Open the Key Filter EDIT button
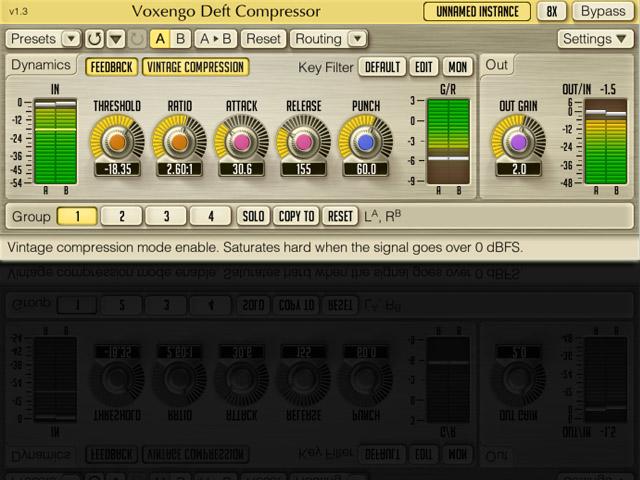Image resolution: width=640 pixels, height=480 pixels. (x=424, y=67)
